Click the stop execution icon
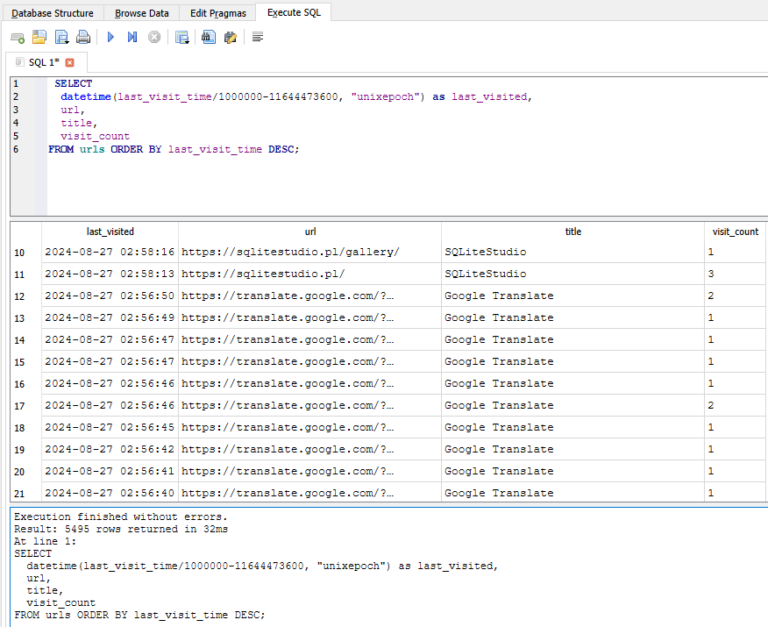Screen dimensions: 768x627 (x=154, y=37)
